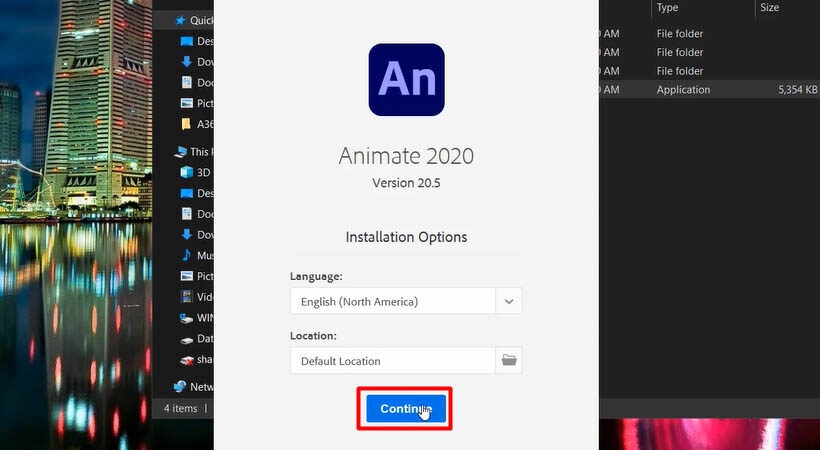This screenshot has width=820, height=450.
Task: Open the Videos film icon in the sidebar
Action: coord(187,297)
